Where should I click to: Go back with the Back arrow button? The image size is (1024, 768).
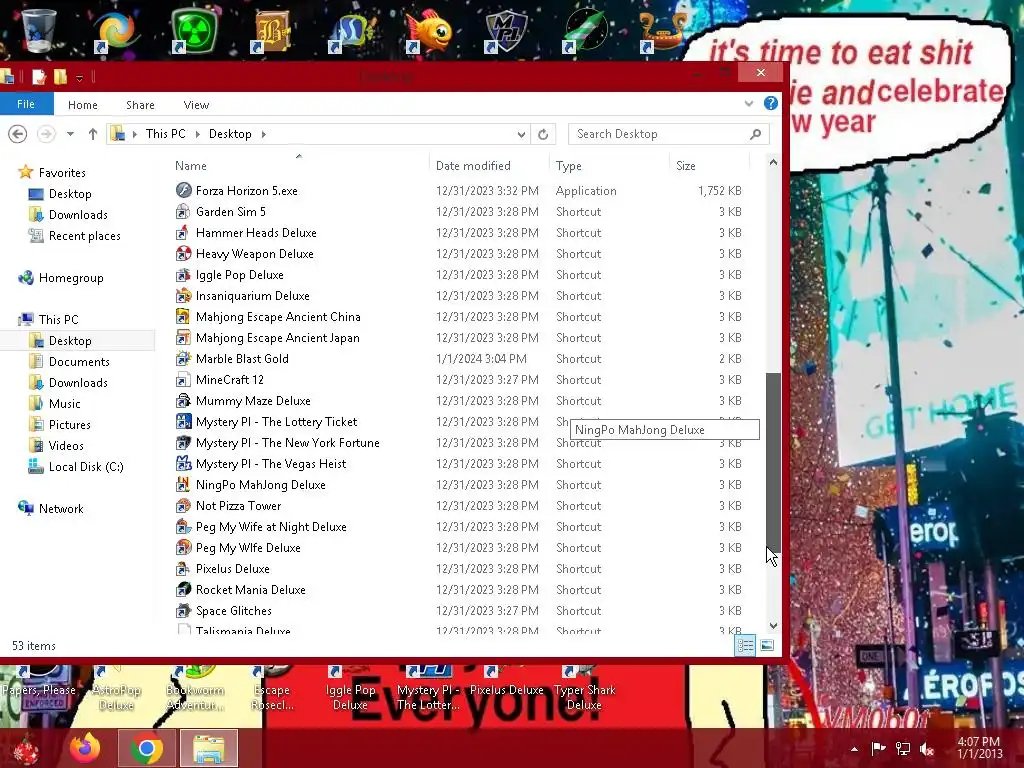pyautogui.click(x=18, y=134)
